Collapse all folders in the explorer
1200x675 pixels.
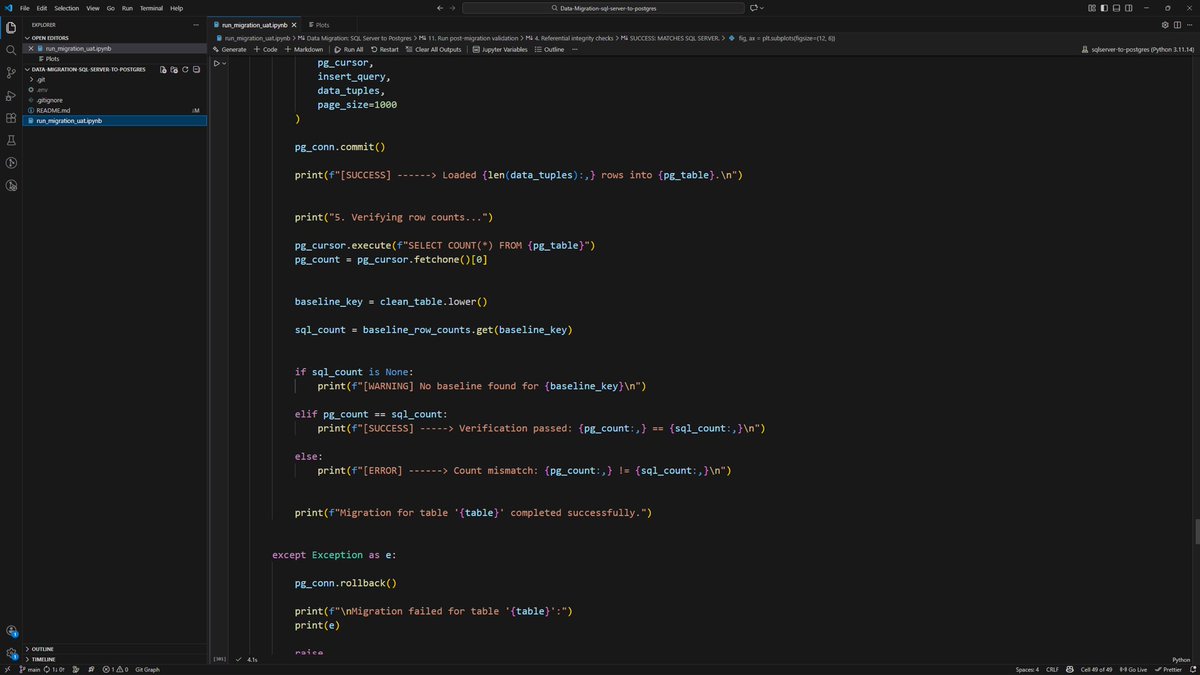click(x=196, y=70)
